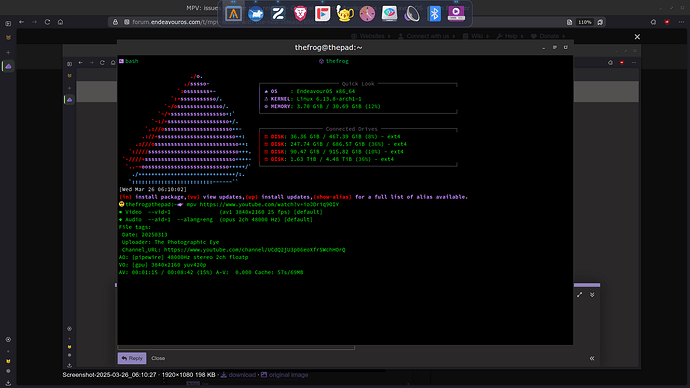Open the extensions icon in outer browser toolbar
Image resolution: width=690 pixels, height=388 pixels.
pos(653,22)
